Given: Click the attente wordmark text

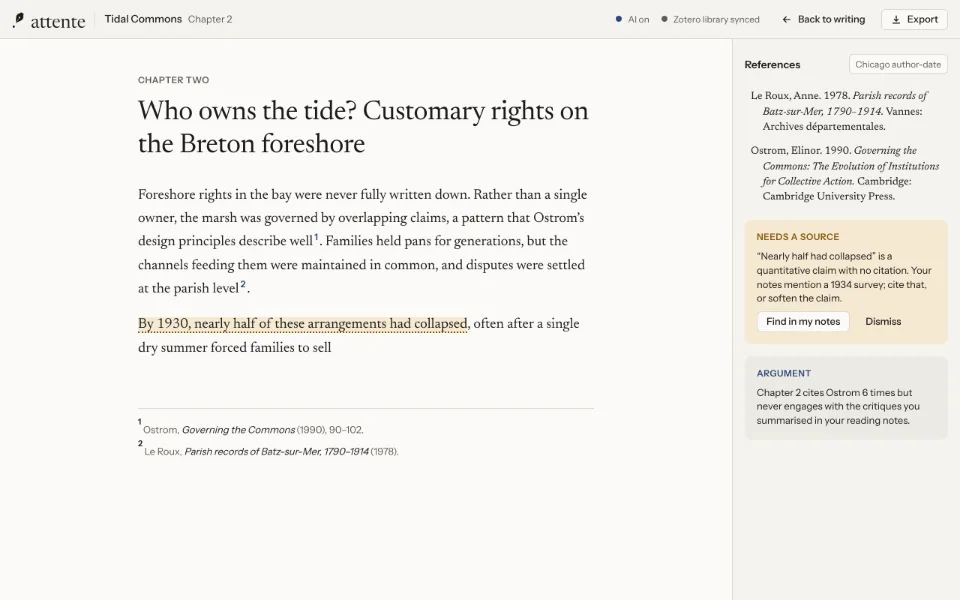Looking at the screenshot, I should [x=58, y=21].
